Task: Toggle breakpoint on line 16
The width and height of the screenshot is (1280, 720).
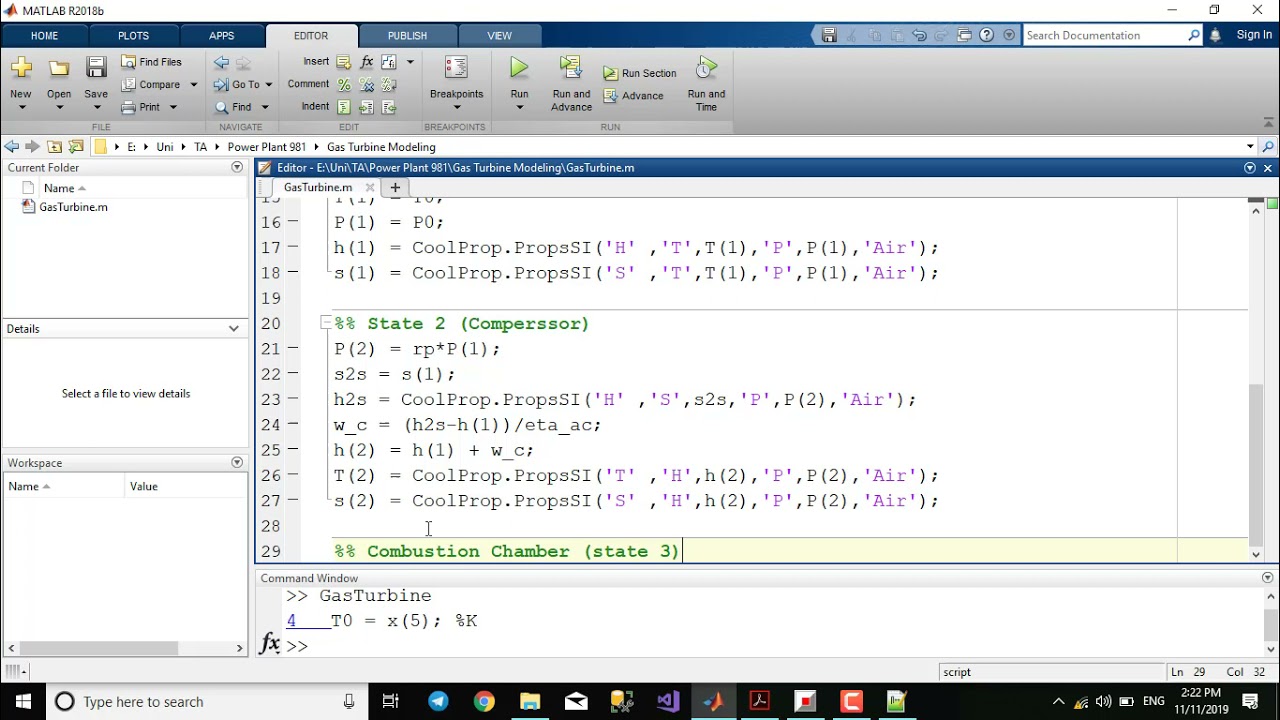Action: (x=293, y=221)
